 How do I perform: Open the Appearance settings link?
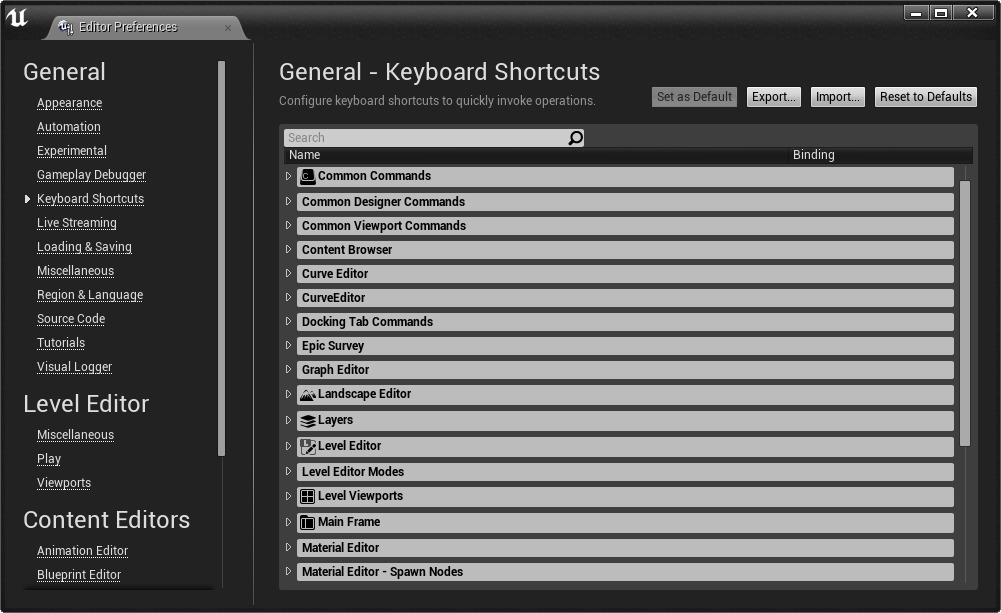[x=69, y=102]
